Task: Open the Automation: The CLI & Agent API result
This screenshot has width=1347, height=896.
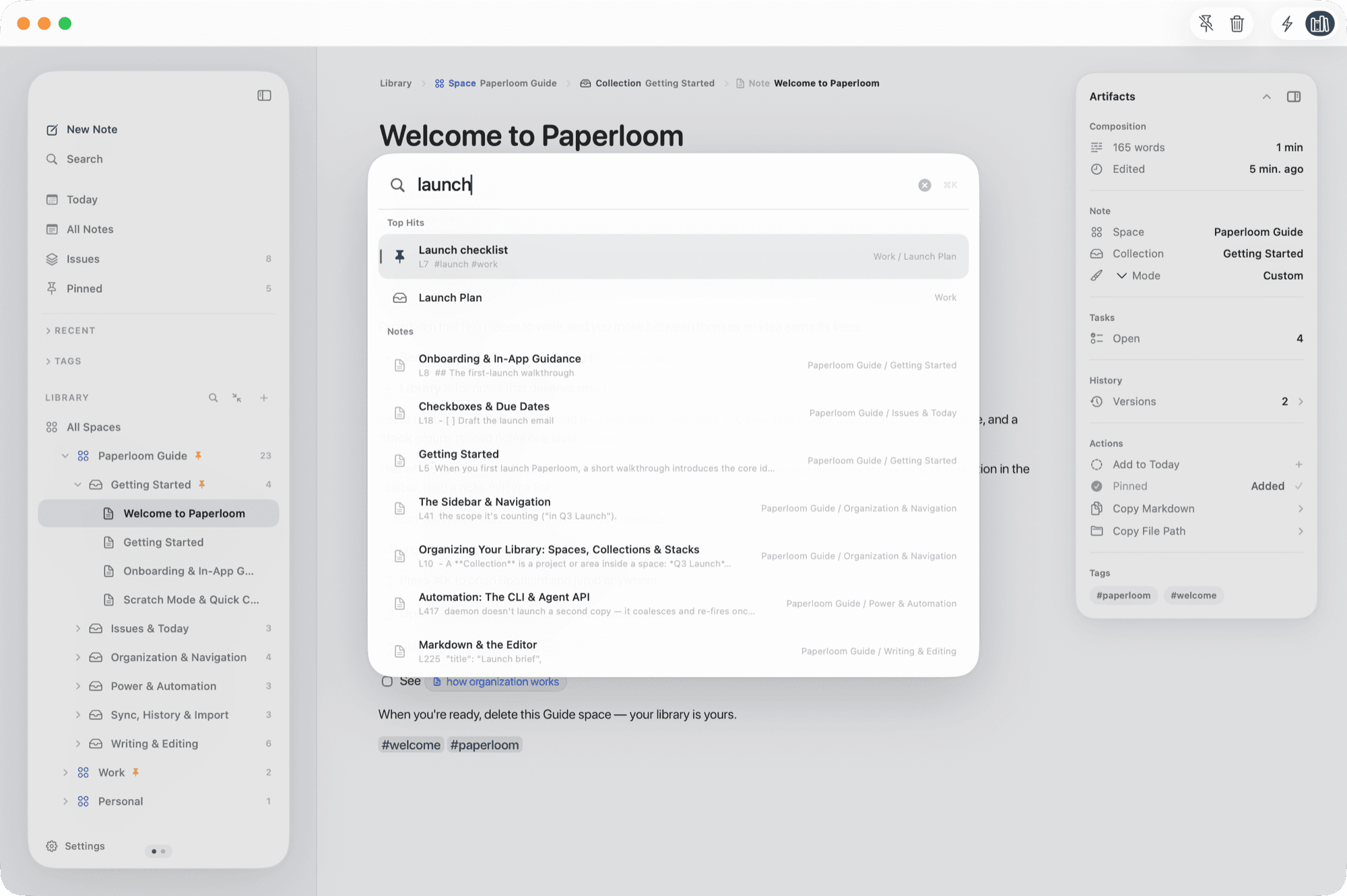Action: point(673,603)
